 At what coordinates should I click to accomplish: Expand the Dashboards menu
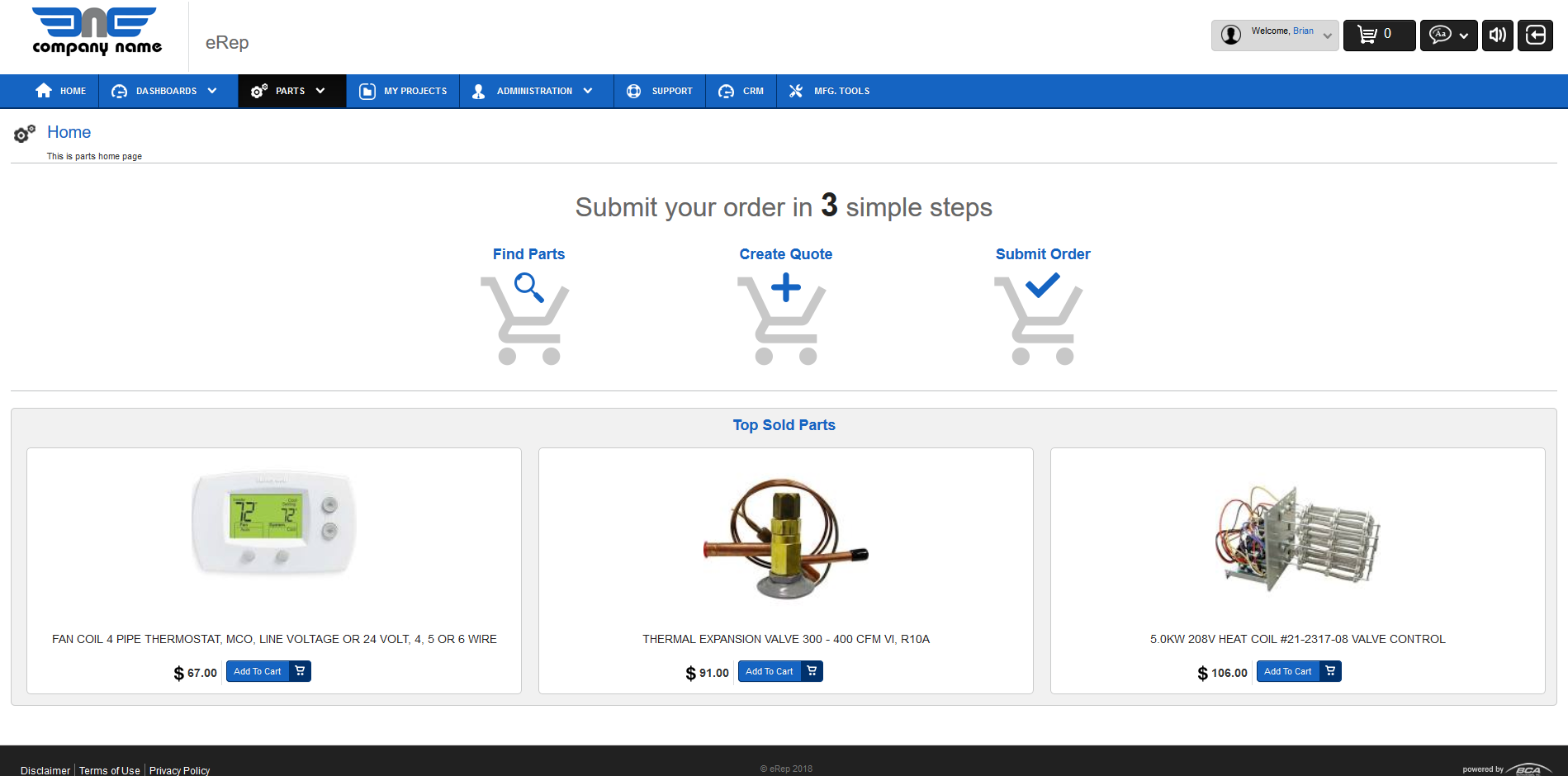165,91
